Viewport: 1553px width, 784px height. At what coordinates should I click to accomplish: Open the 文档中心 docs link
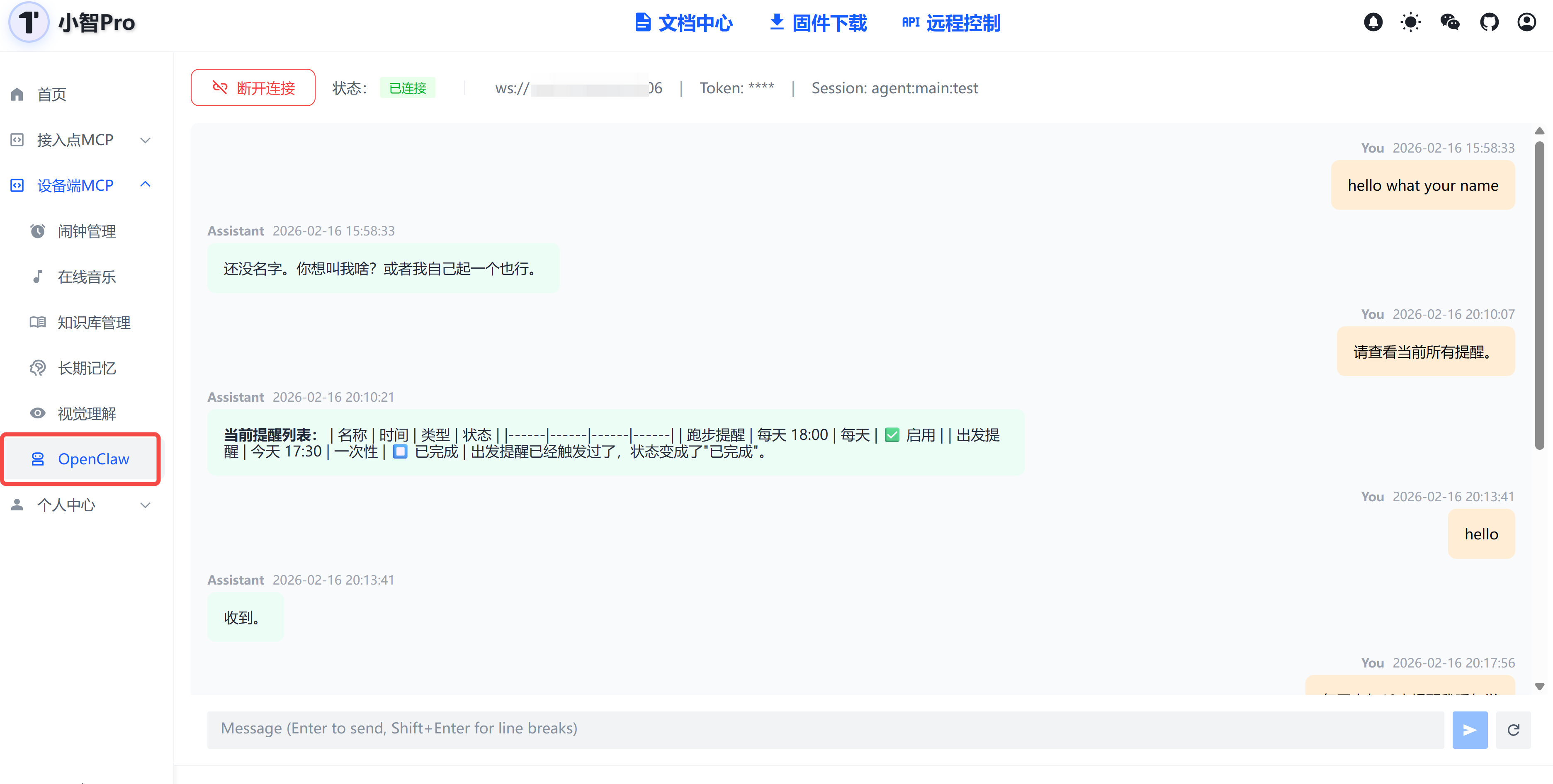coord(684,23)
